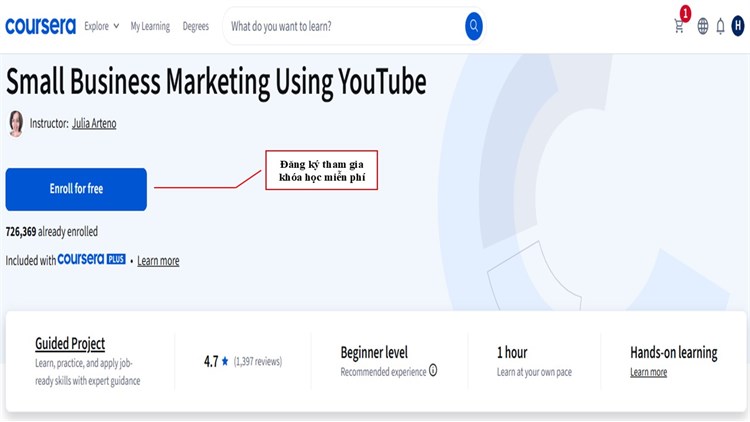750x422 pixels.
Task: Click Learn more under Hands-on learning
Action: 648,372
